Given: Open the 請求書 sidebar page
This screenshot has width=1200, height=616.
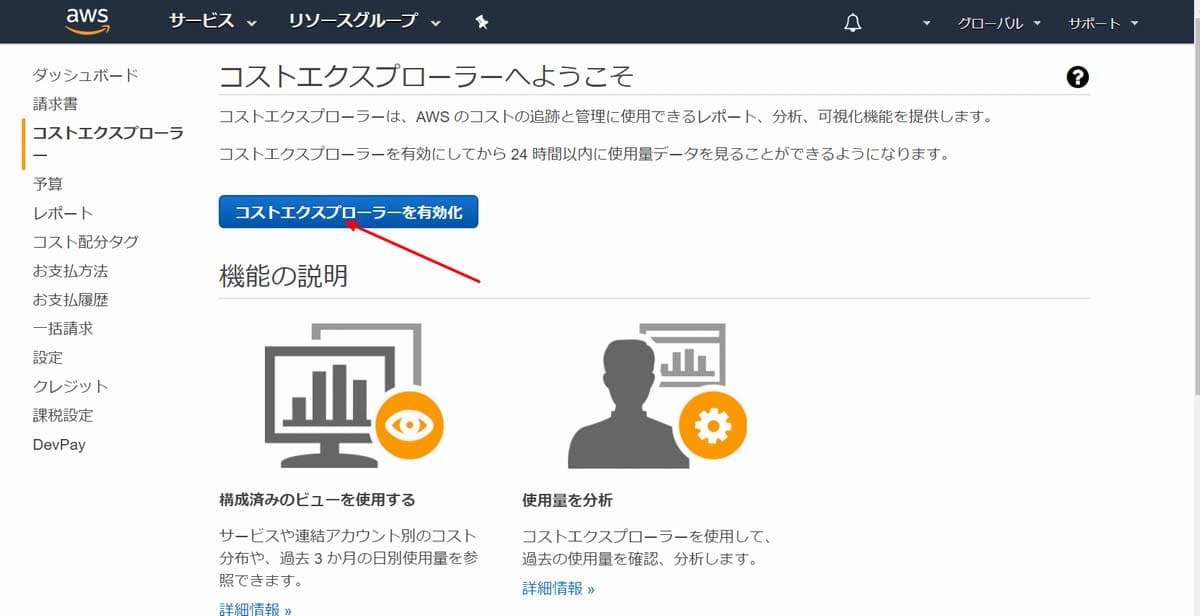Looking at the screenshot, I should click(53, 103).
